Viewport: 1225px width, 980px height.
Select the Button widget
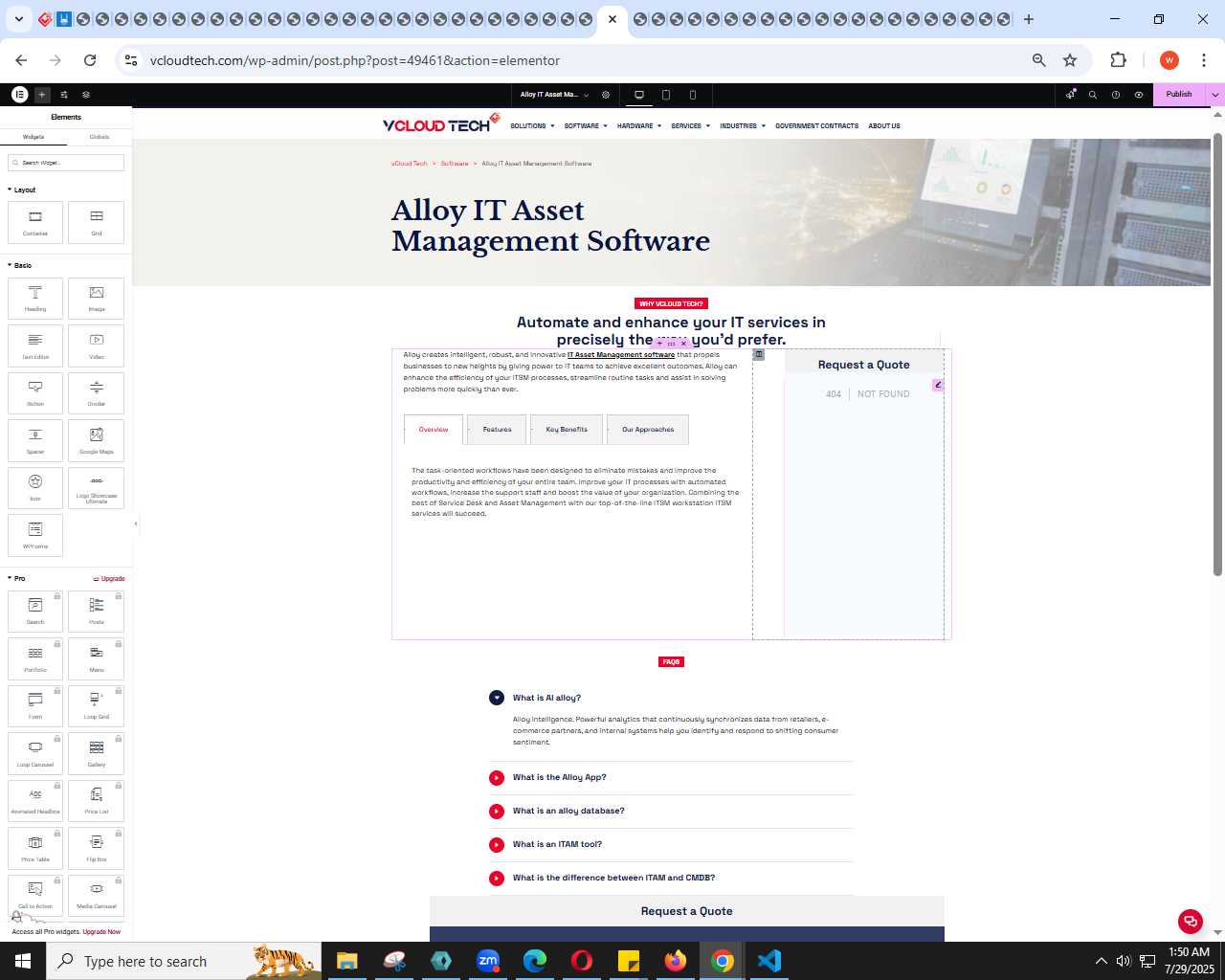point(35,393)
